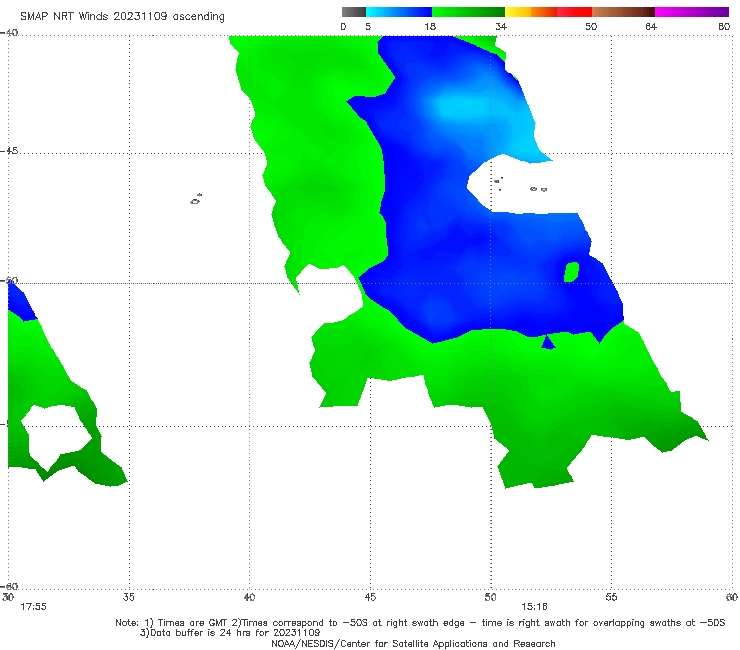Image resolution: width=740 pixels, height=650 pixels.
Task: Click the note line about GMT times
Action: (x=420, y=623)
